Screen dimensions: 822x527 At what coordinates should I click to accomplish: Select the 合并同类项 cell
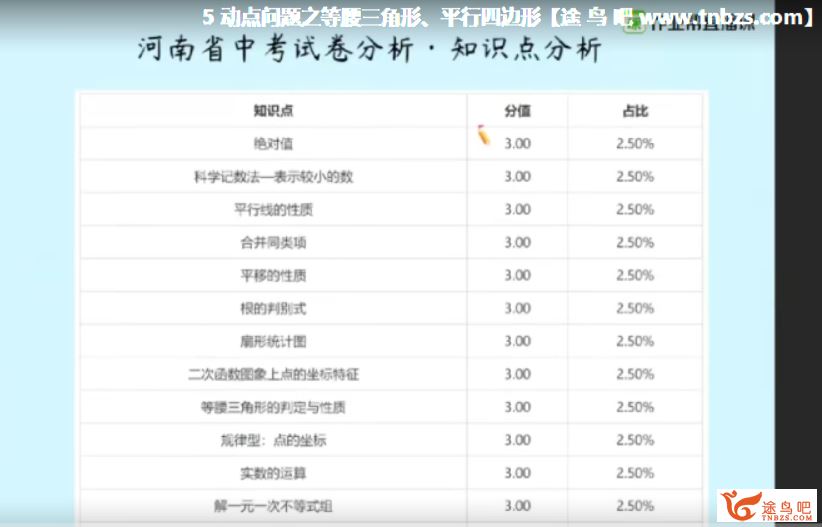(x=273, y=243)
